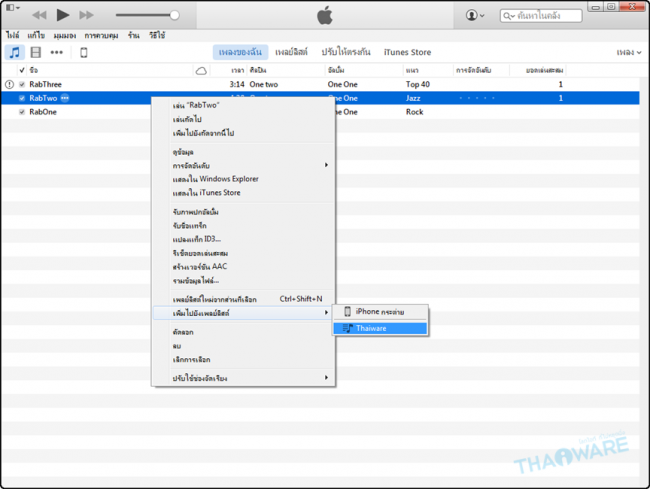The height and width of the screenshot is (489, 650).
Task: Open the three-dots more media types button
Action: coord(57,53)
